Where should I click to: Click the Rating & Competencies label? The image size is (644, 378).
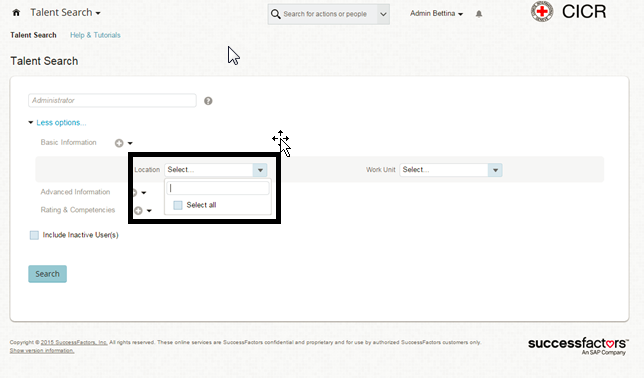78,210
